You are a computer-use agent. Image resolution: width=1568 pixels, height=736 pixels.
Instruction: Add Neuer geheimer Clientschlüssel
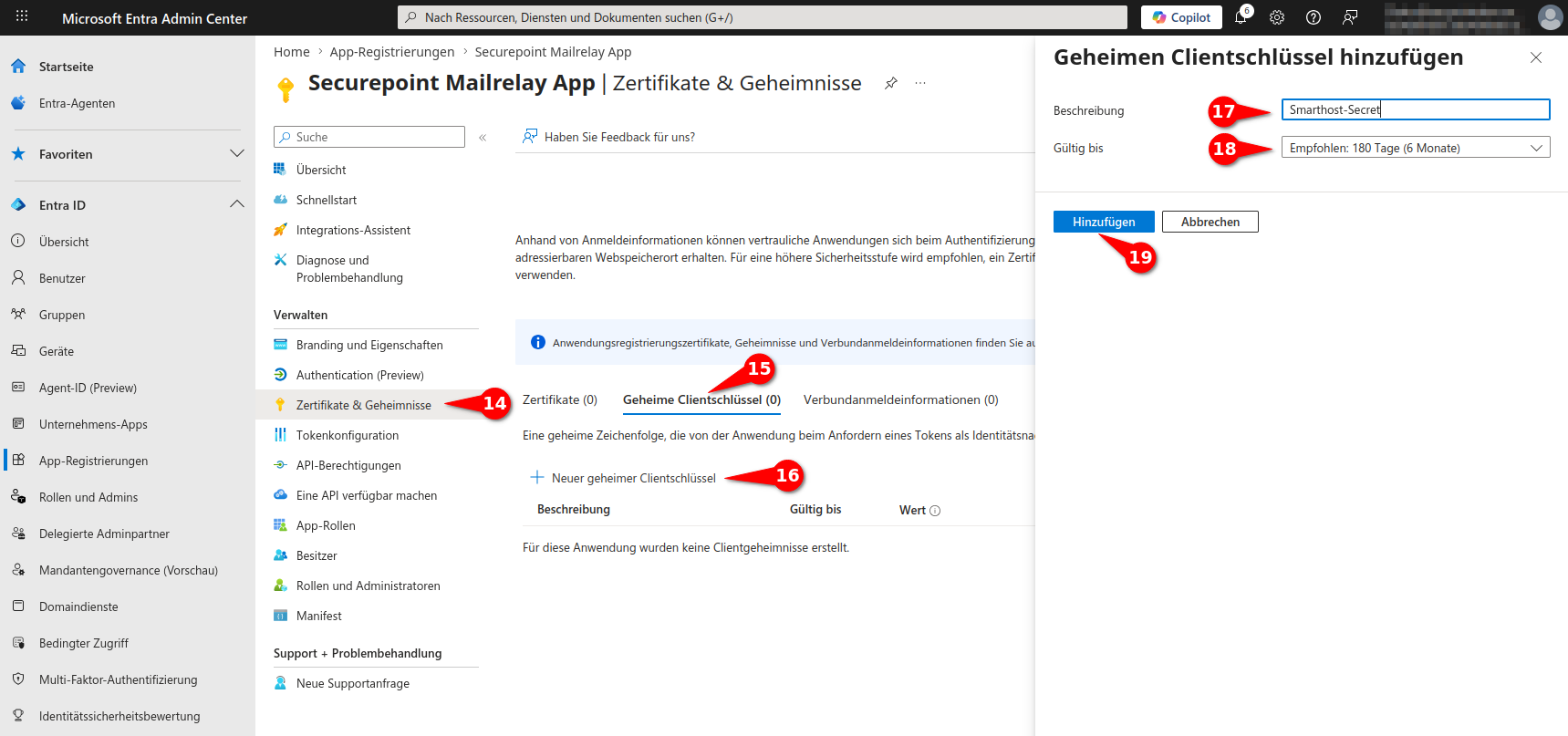coord(624,478)
